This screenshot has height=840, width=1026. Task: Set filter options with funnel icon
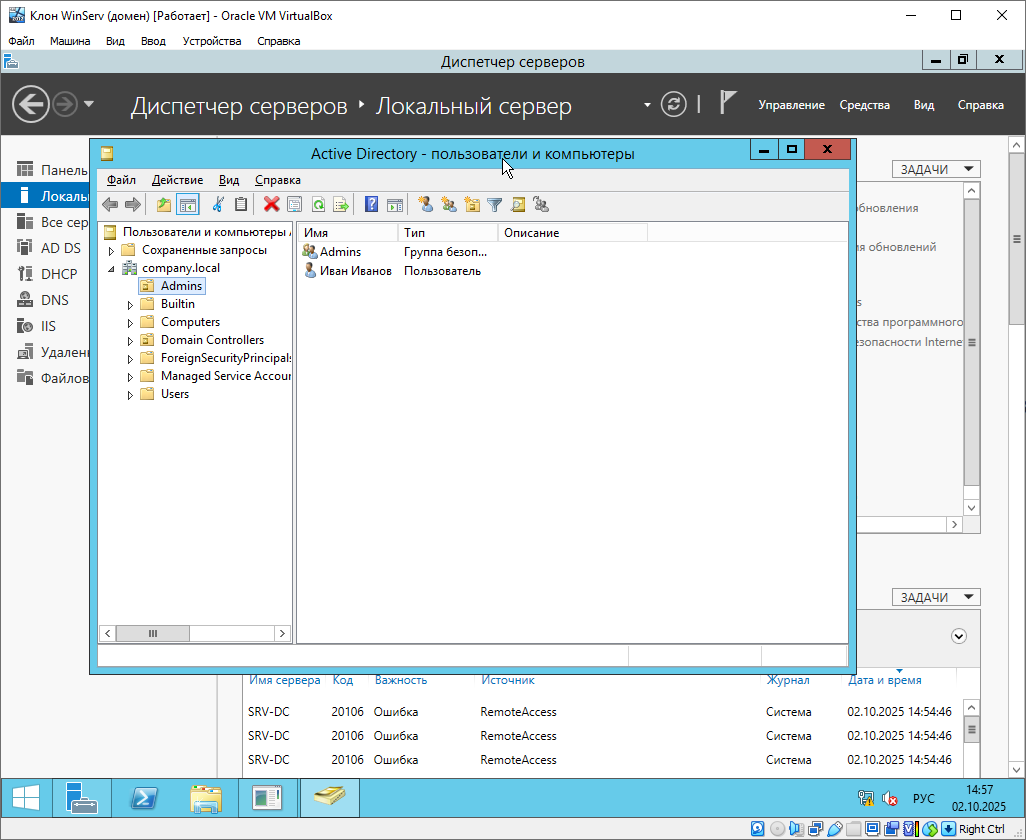coord(495,205)
